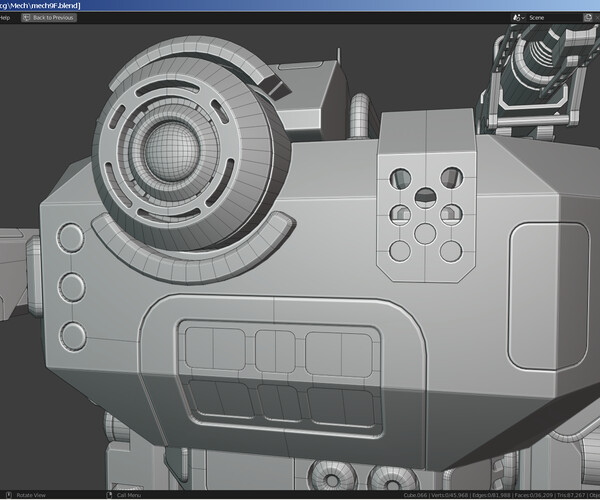Click the top-left hole of missile pod
The image size is (600, 500).
point(400,177)
